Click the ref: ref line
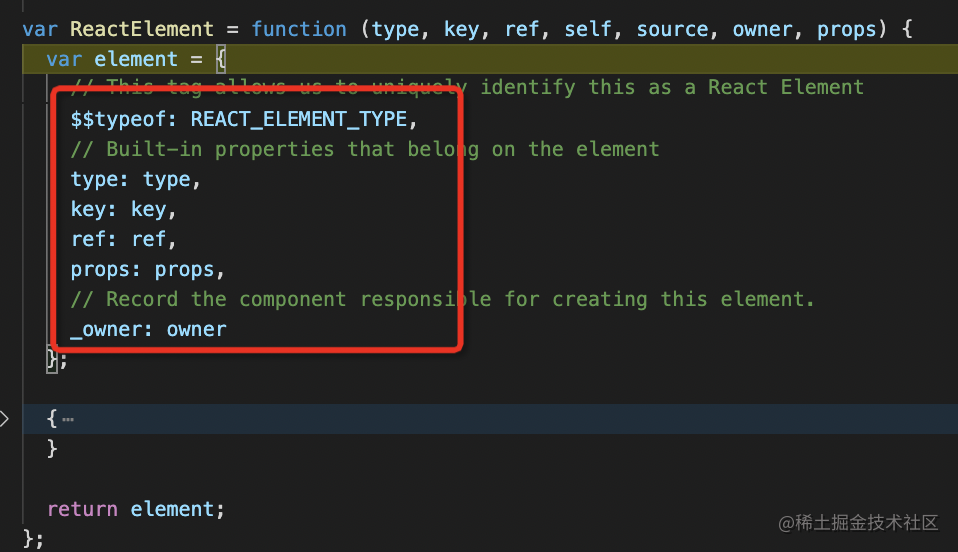This screenshot has height=552, width=958. pyautogui.click(x=123, y=239)
